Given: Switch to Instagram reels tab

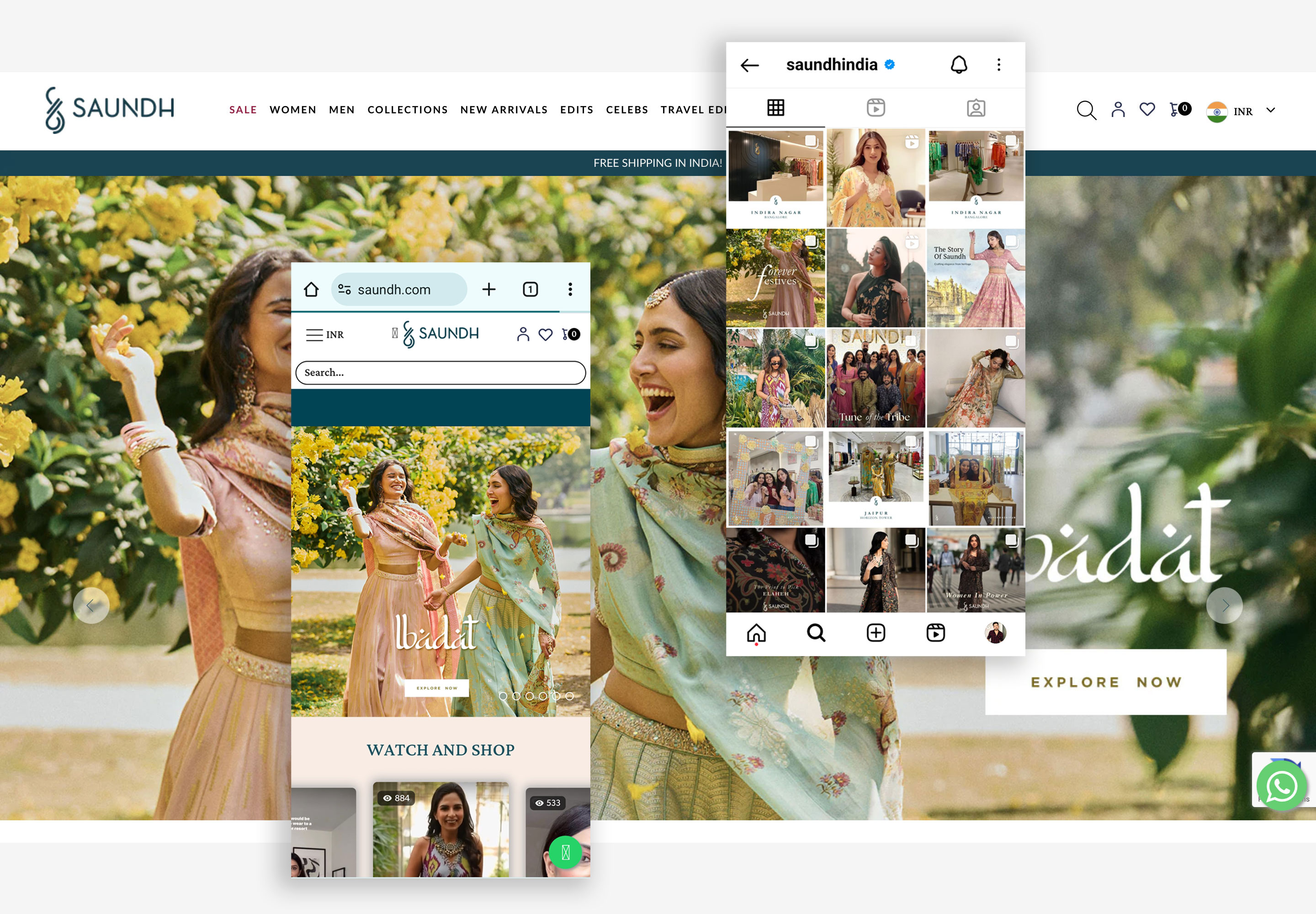Looking at the screenshot, I should [876, 108].
